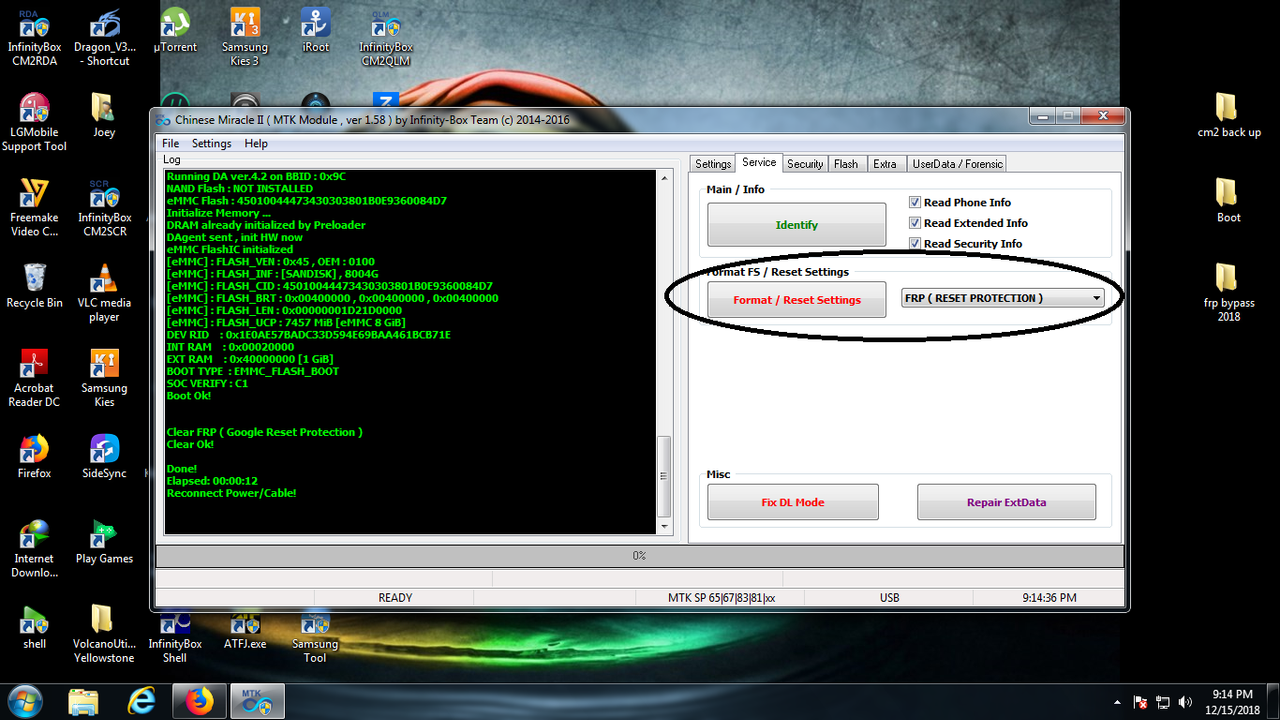Click Format / Reset Settings button
1280x720 pixels.
click(x=797, y=300)
